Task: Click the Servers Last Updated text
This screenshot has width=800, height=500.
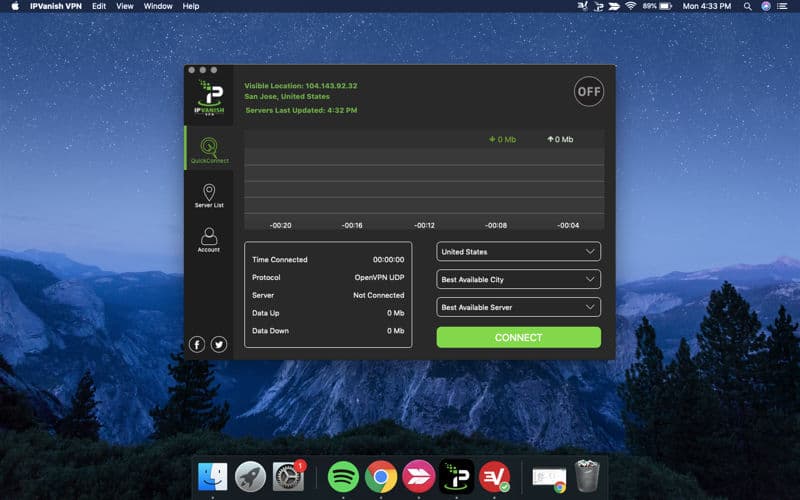Action: (301, 110)
